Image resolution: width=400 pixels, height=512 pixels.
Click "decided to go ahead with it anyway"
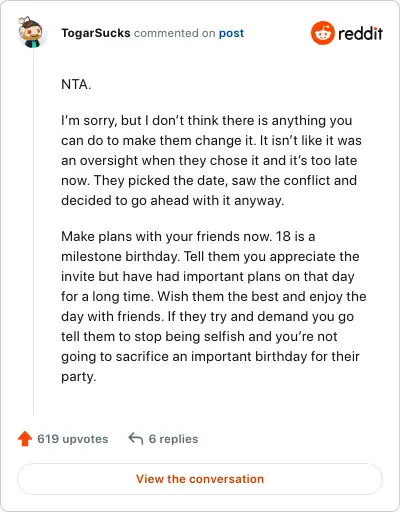pyautogui.click(x=173, y=201)
